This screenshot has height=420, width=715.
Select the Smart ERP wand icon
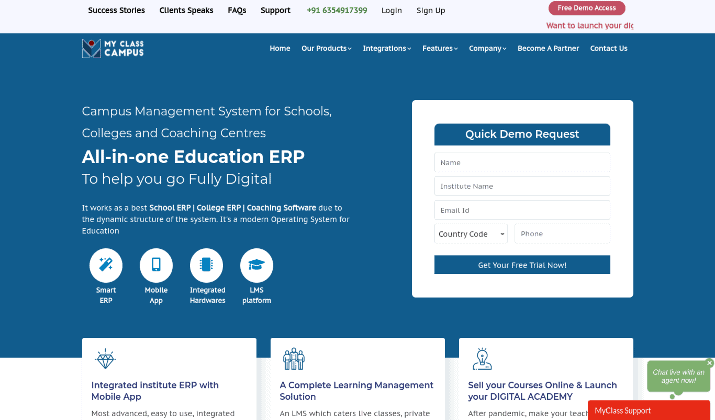click(x=106, y=265)
